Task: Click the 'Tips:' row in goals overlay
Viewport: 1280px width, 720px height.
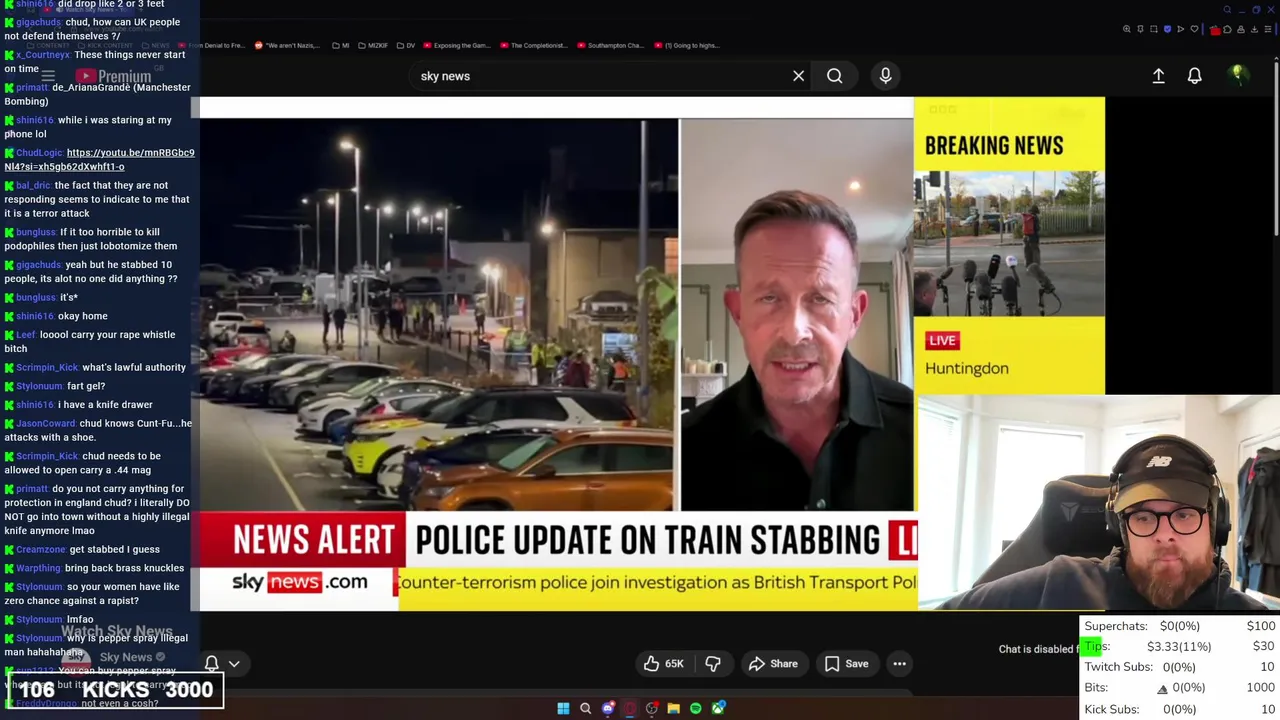Action: click(1179, 647)
